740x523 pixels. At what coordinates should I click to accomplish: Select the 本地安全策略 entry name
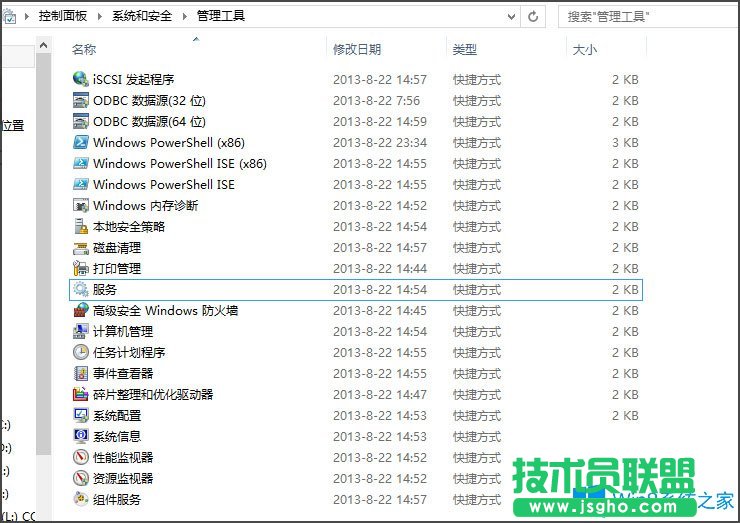[x=129, y=227]
